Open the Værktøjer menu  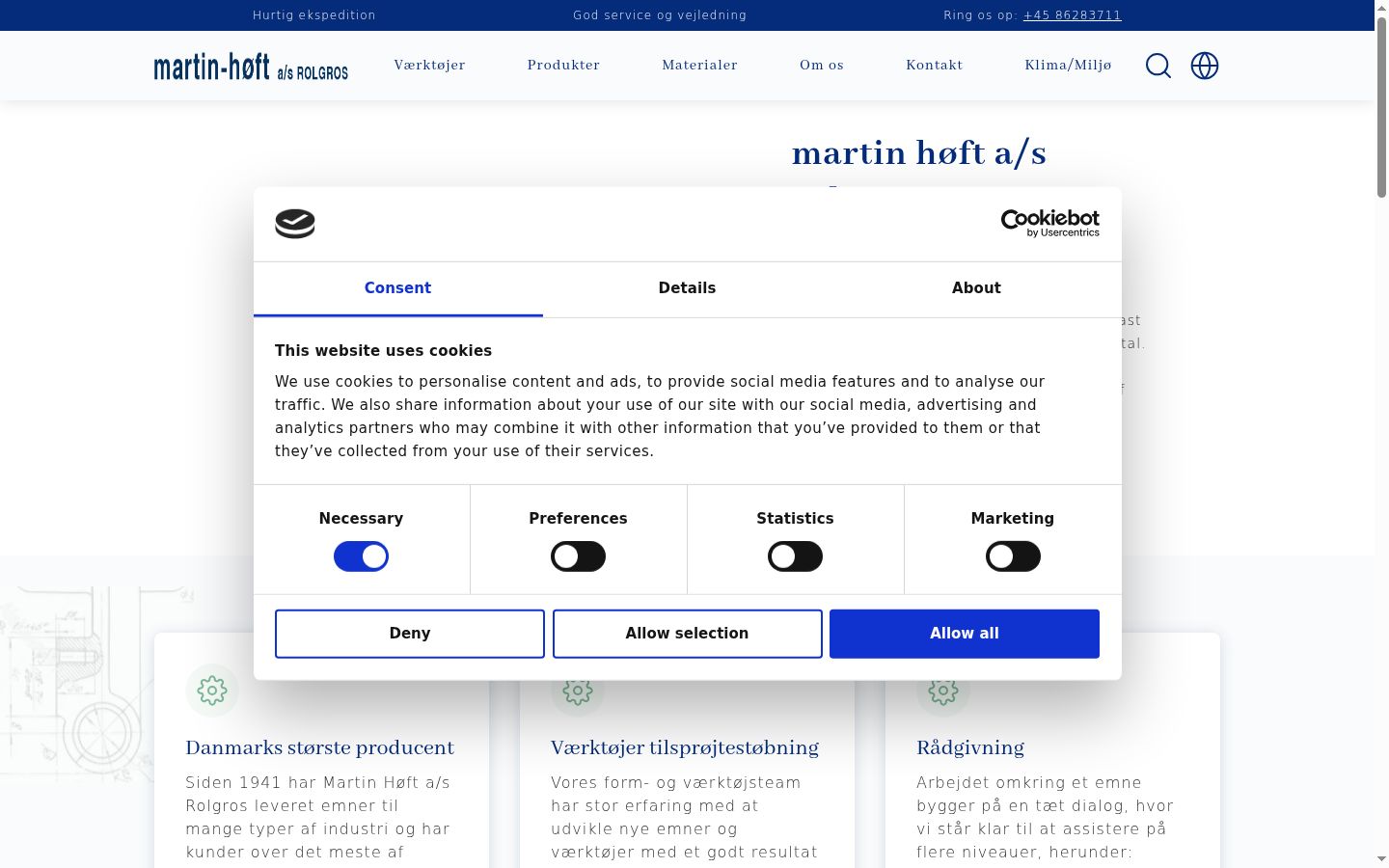coord(429,66)
